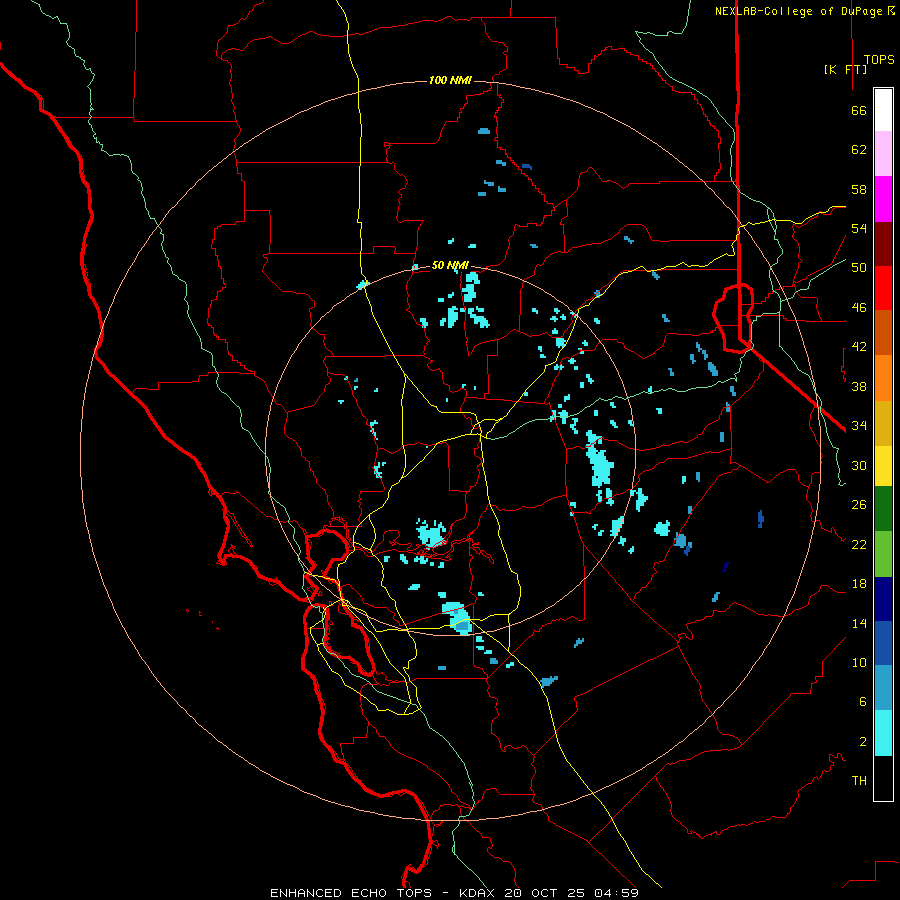This screenshot has height=900, width=900.
Task: Click the black TH threshold legend swatch
Action: point(883,778)
